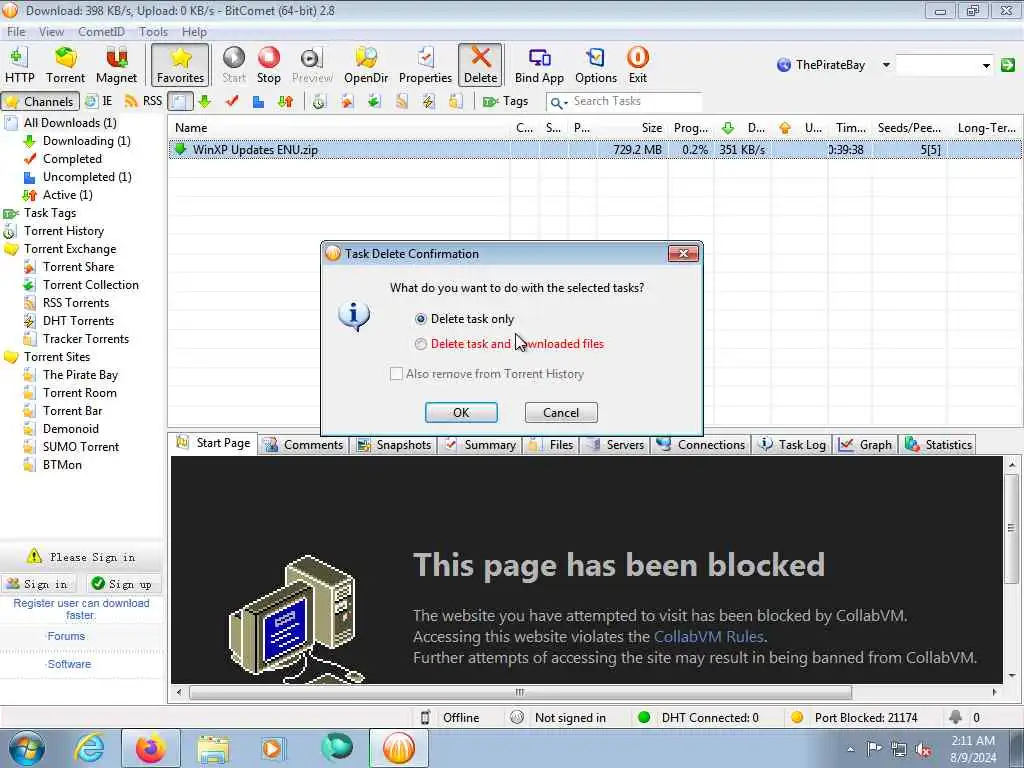Click the IE button in second toolbar
The width and height of the screenshot is (1024, 768).
(99, 101)
